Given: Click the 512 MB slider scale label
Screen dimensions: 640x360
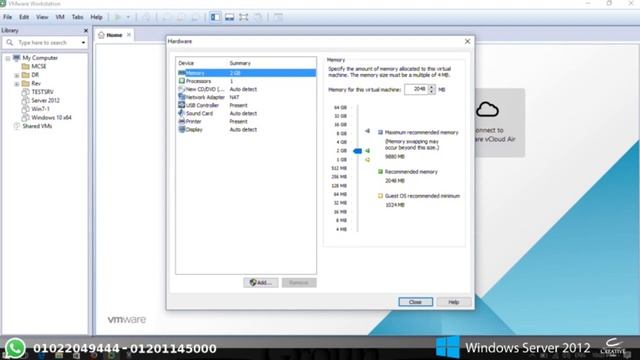Looking at the screenshot, I should tap(339, 169).
